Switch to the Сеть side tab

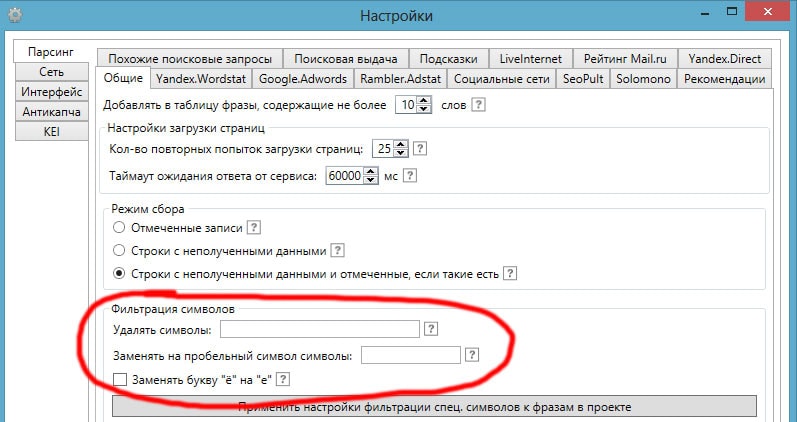52,72
